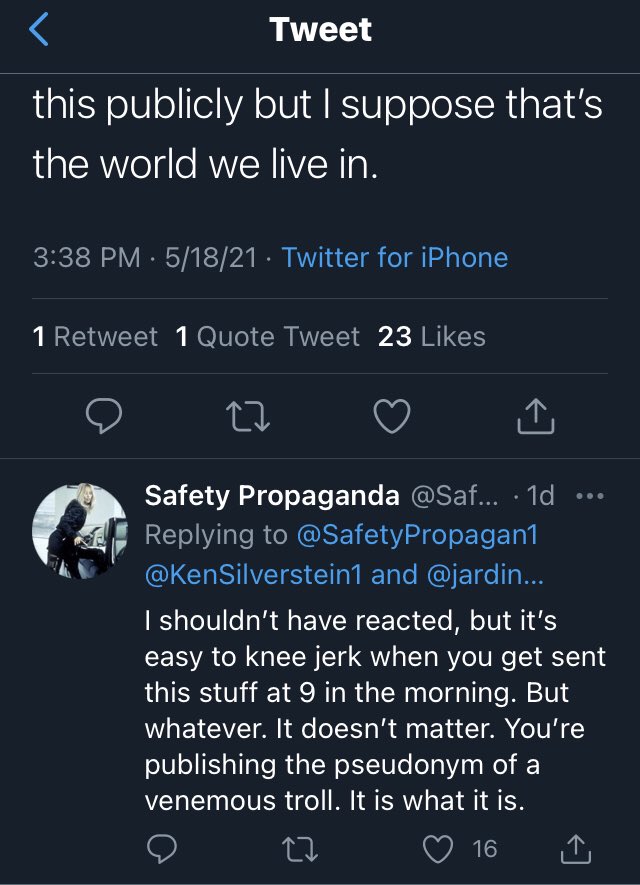The height and width of the screenshot is (885, 640).
Task: View the 23 Likes list
Action: [x=431, y=337]
